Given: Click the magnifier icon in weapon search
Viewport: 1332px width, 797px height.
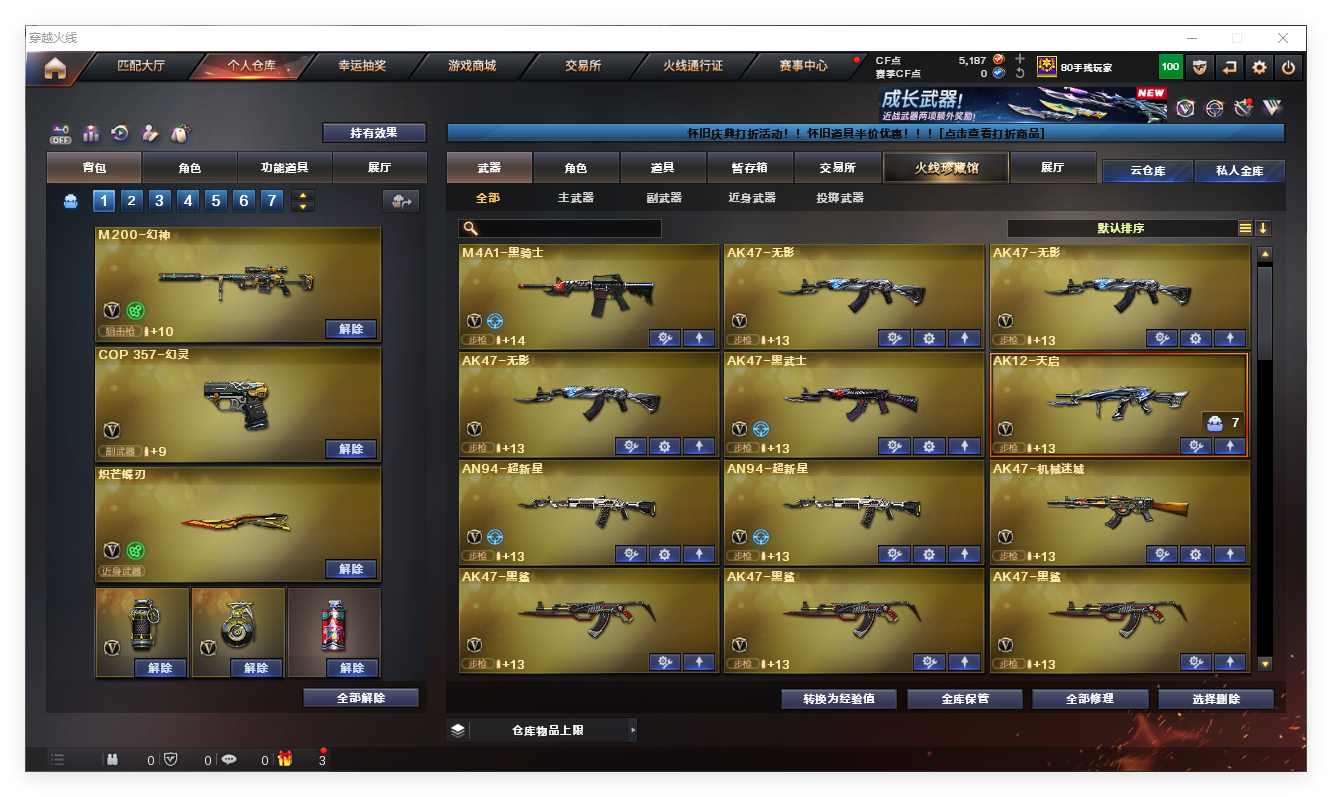Looking at the screenshot, I should pos(470,229).
